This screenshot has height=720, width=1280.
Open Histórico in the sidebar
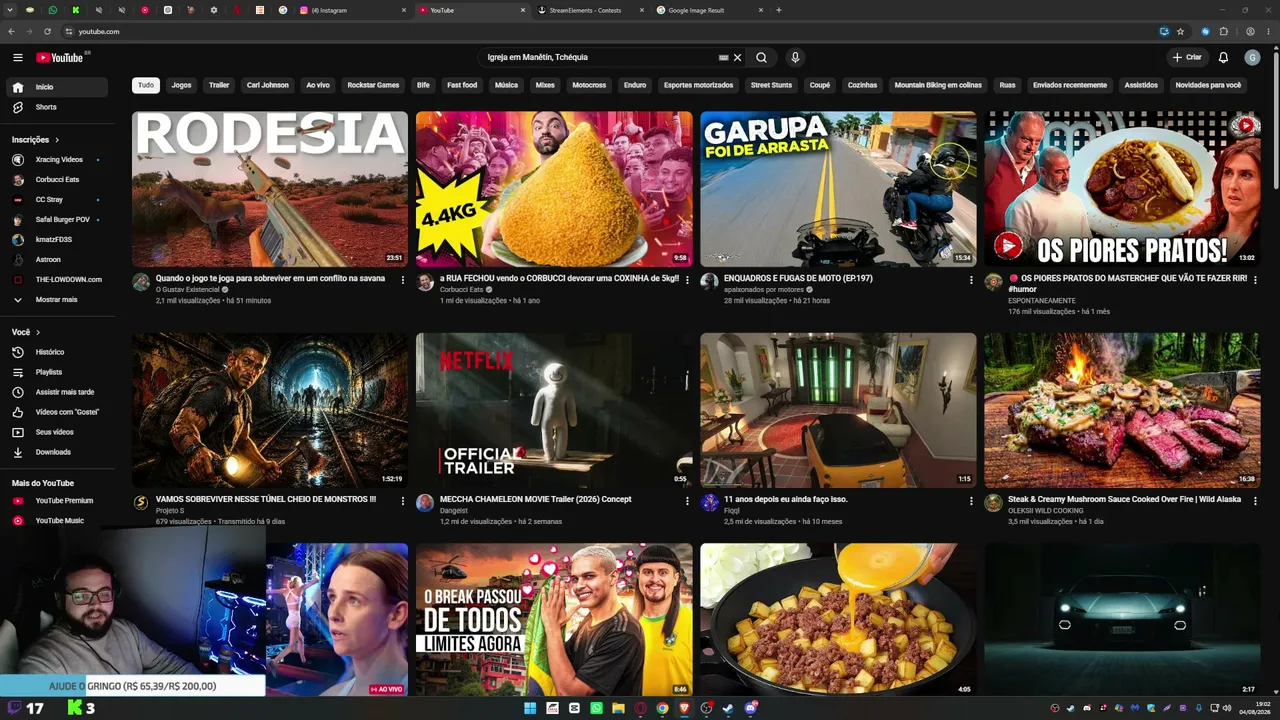pyautogui.click(x=58, y=352)
